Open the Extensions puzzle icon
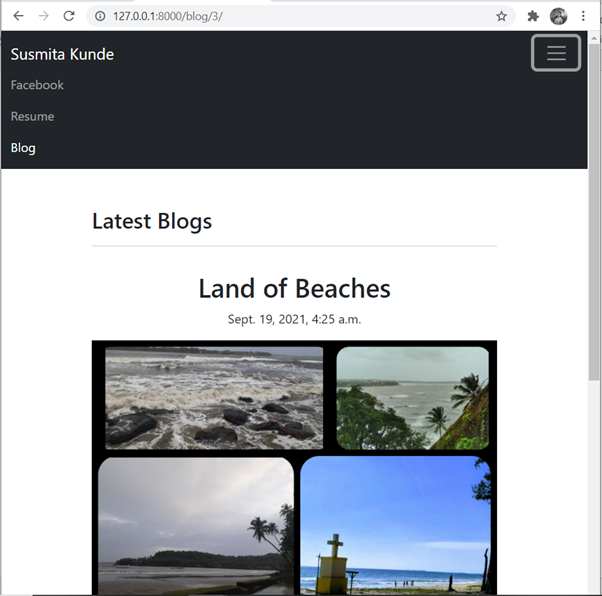This screenshot has height=596, width=602. coord(533,16)
